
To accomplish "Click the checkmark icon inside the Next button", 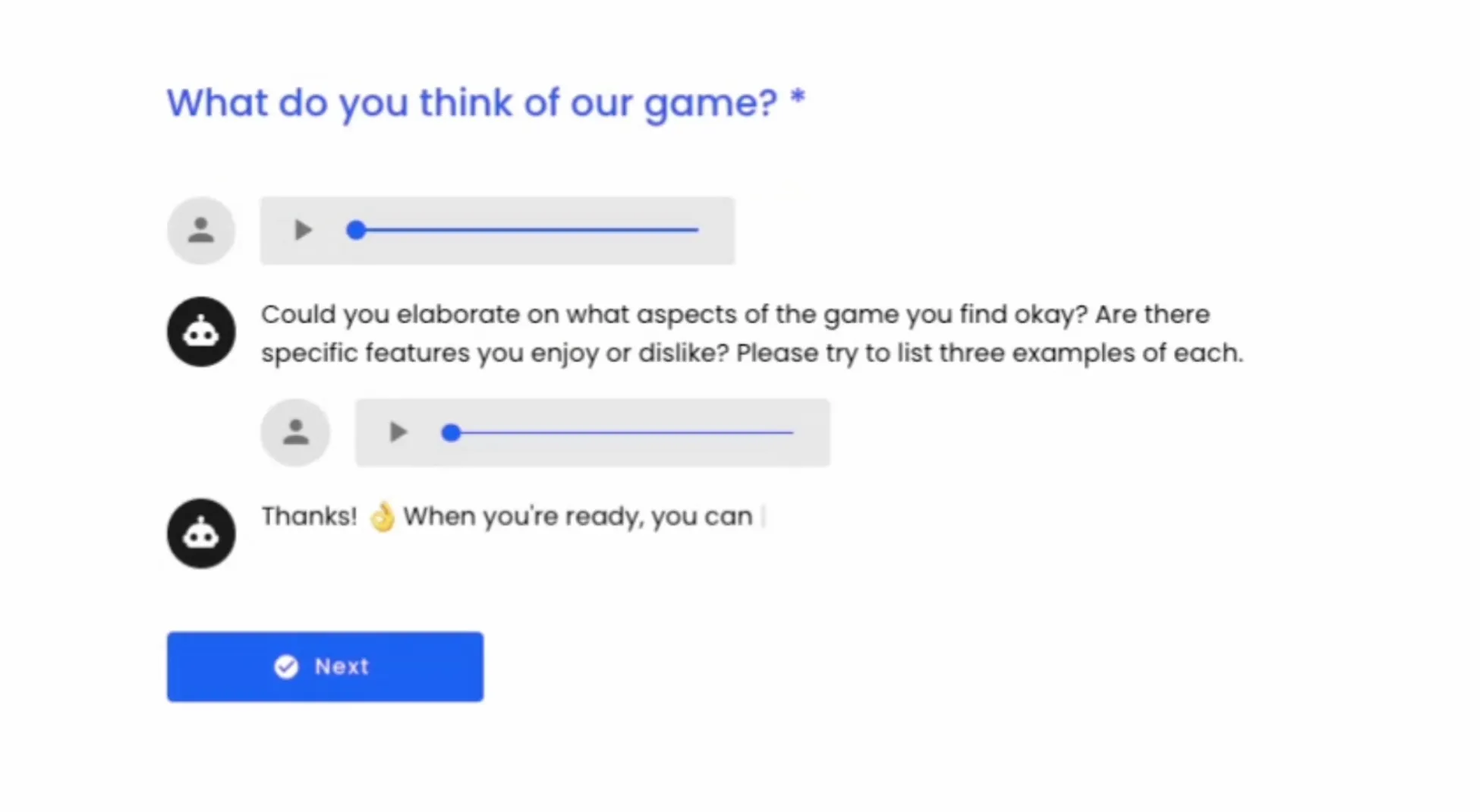I will tap(286, 667).
